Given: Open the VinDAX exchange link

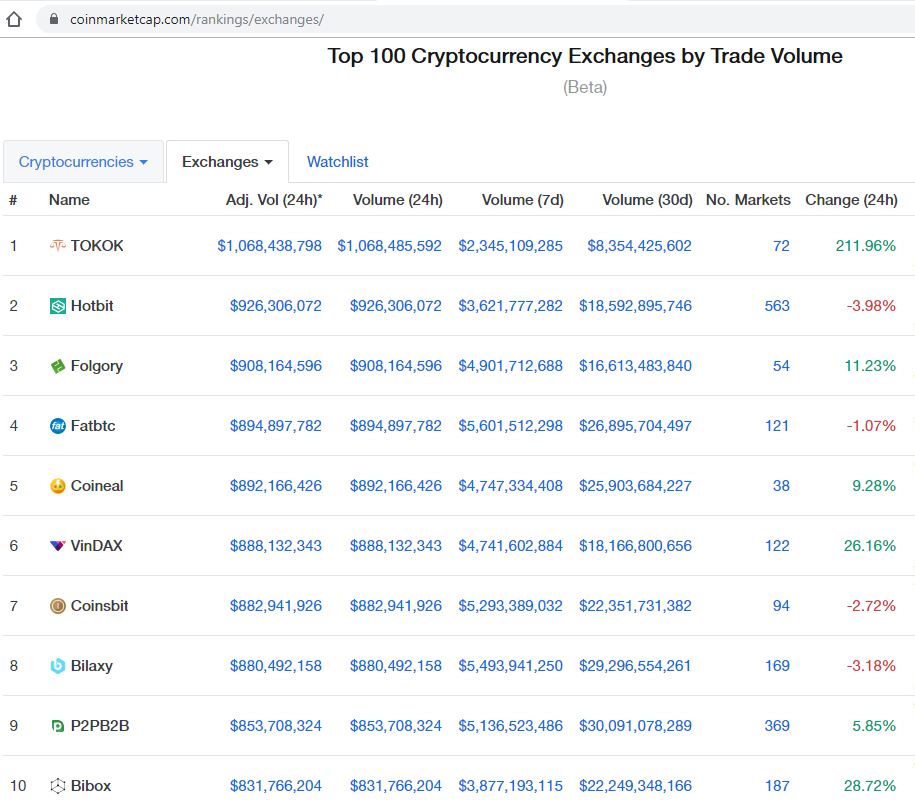Looking at the screenshot, I should (96, 546).
